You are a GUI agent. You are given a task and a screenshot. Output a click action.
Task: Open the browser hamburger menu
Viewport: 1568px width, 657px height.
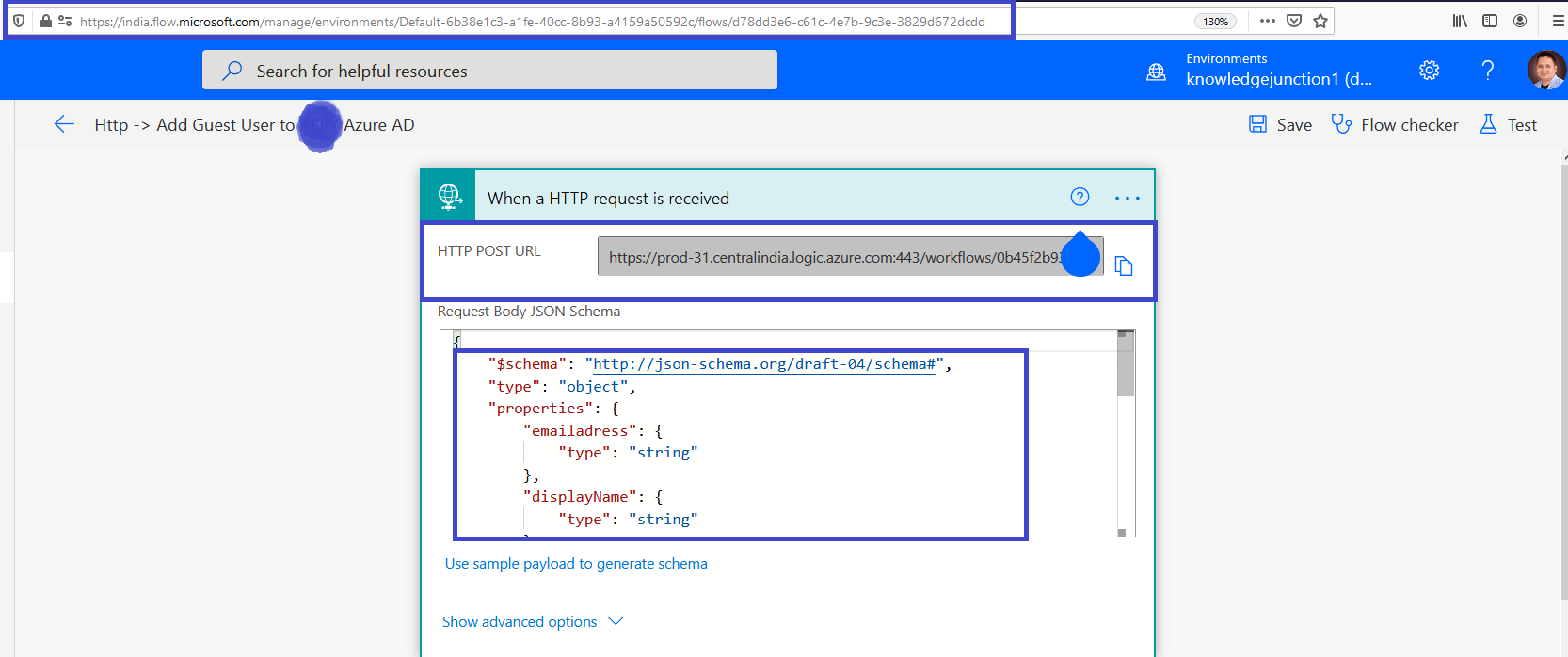pyautogui.click(x=1558, y=21)
